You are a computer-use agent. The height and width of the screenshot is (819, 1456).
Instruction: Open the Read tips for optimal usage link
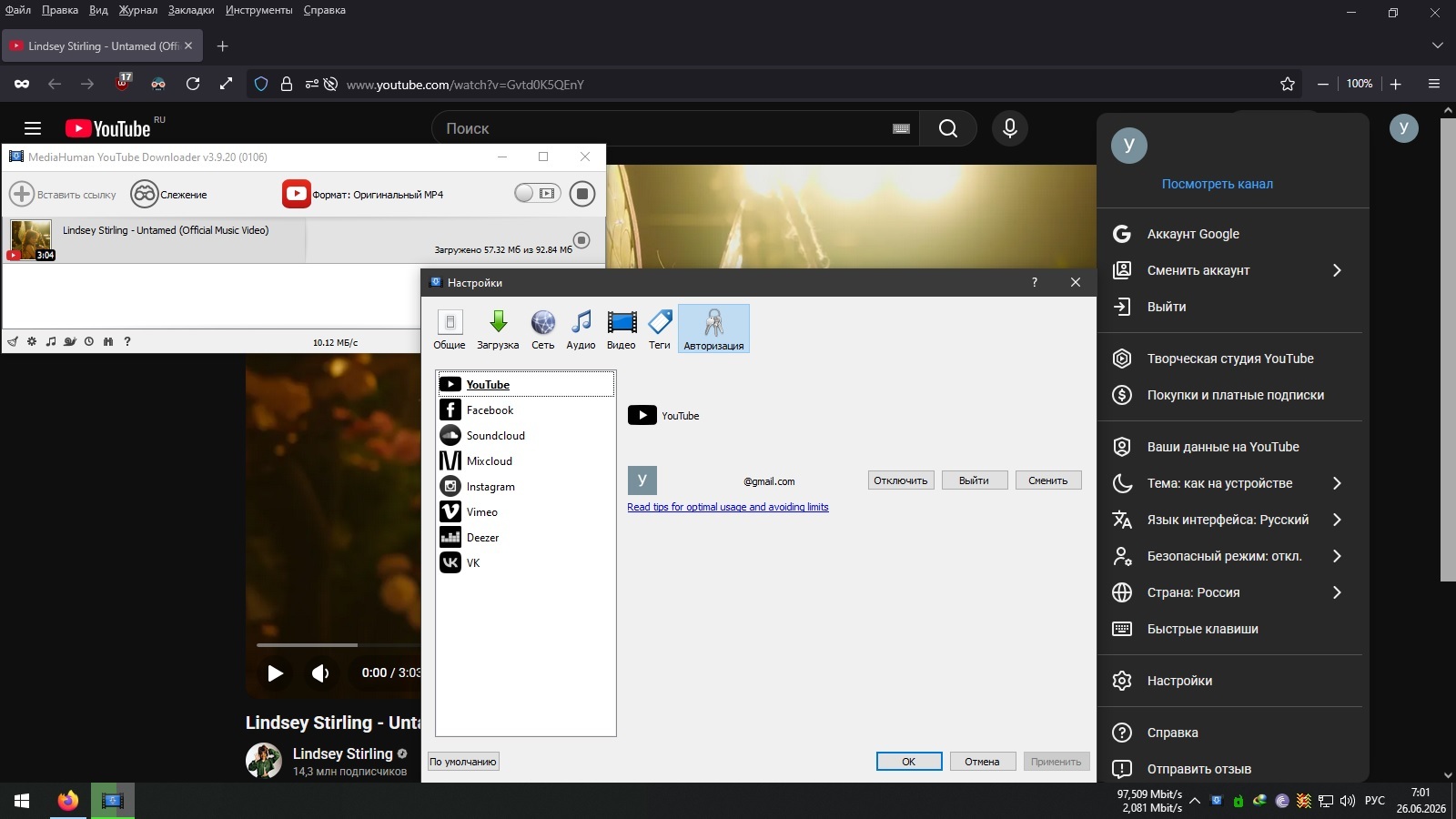pos(728,507)
